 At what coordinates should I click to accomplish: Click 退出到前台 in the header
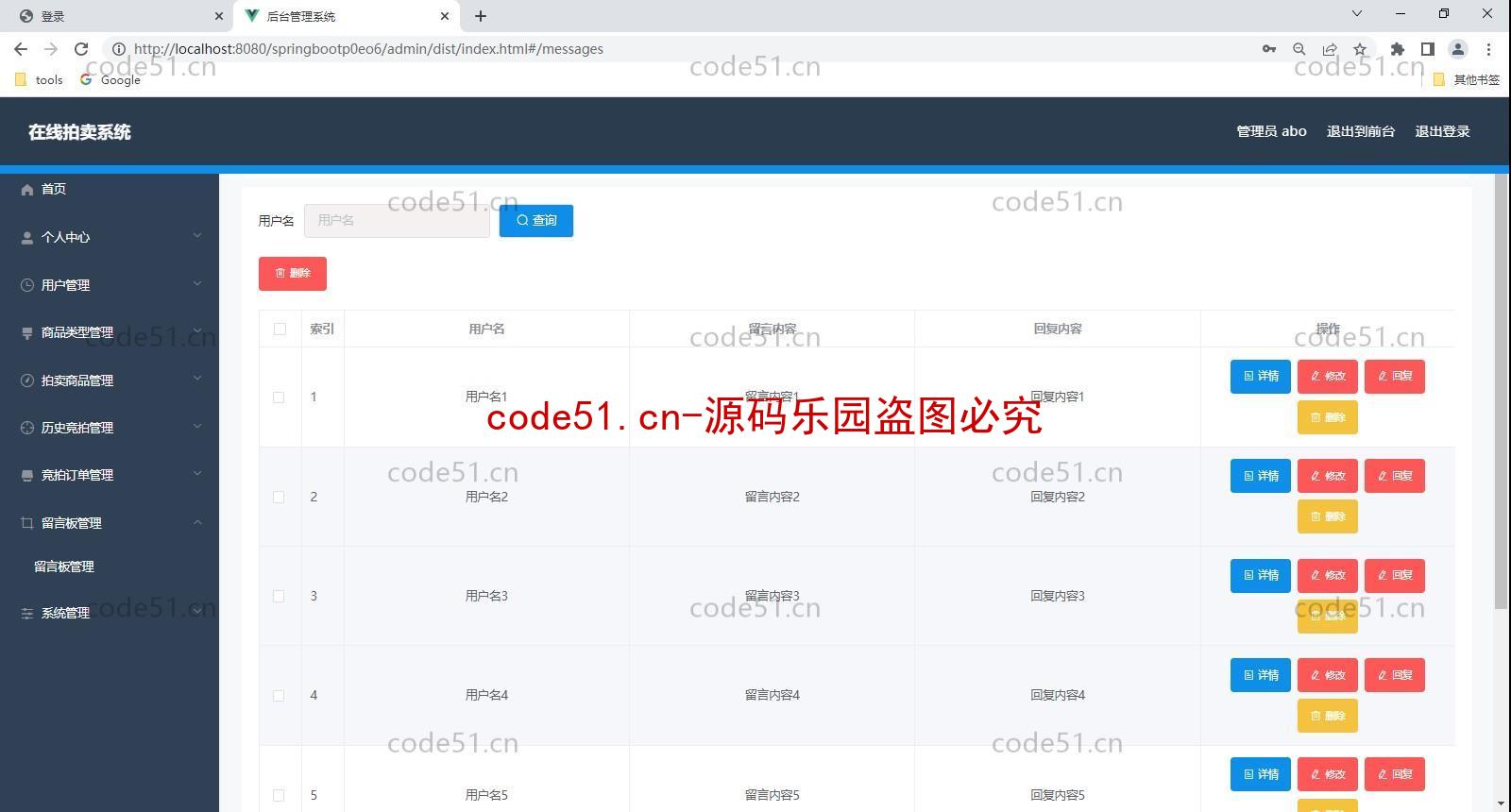point(1361,132)
